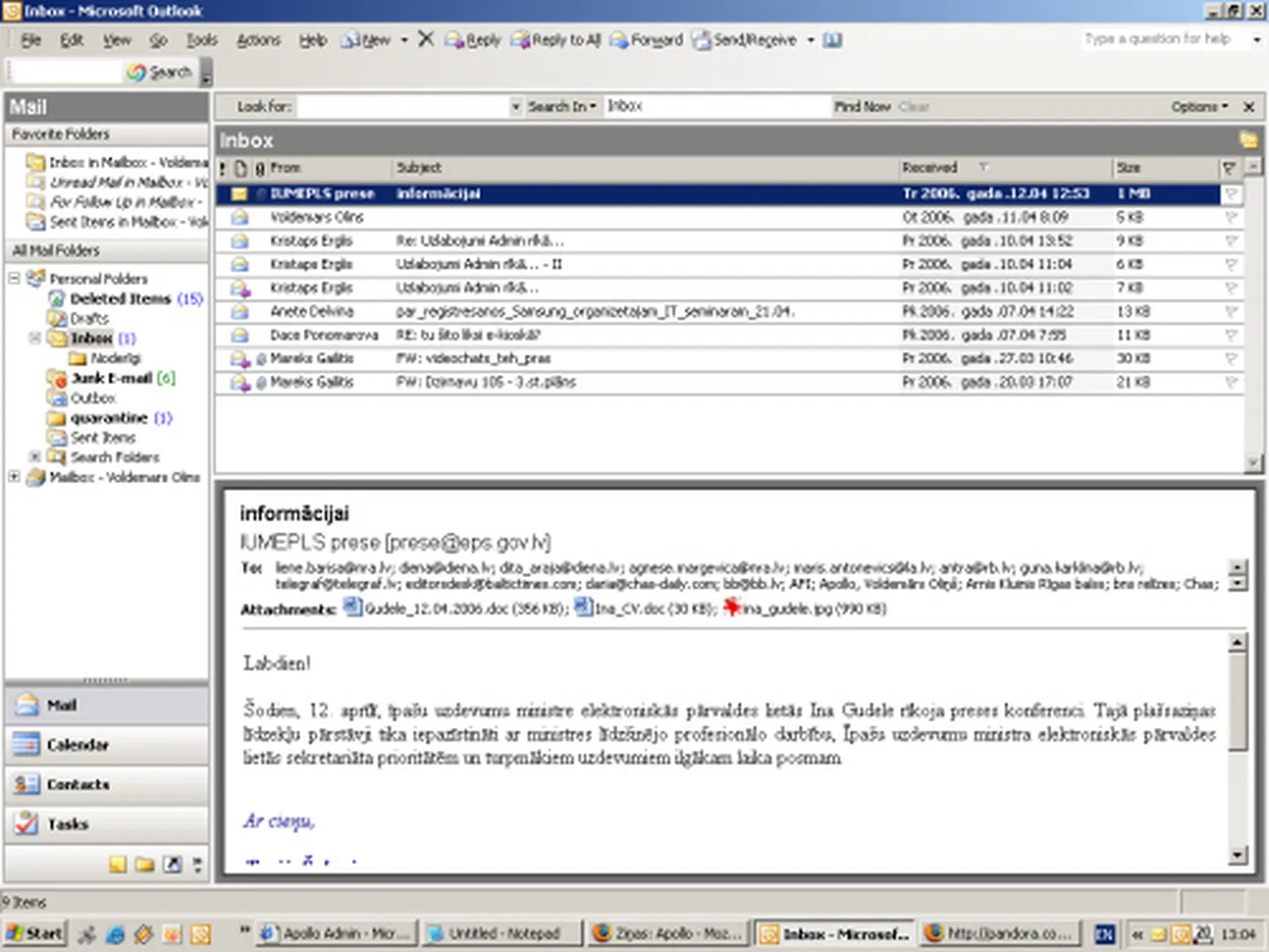Click the flag status column header
This screenshot has height=952, width=1269.
coord(1229,167)
